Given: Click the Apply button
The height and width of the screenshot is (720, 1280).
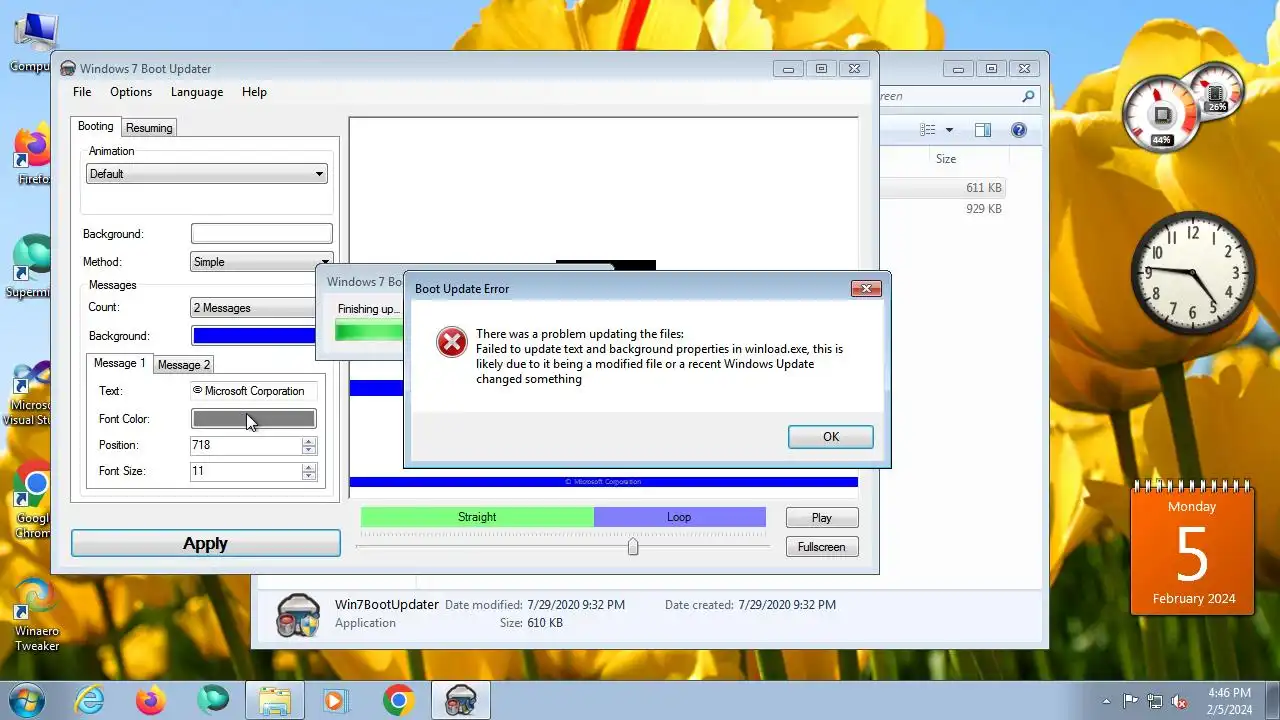Looking at the screenshot, I should 206,543.
